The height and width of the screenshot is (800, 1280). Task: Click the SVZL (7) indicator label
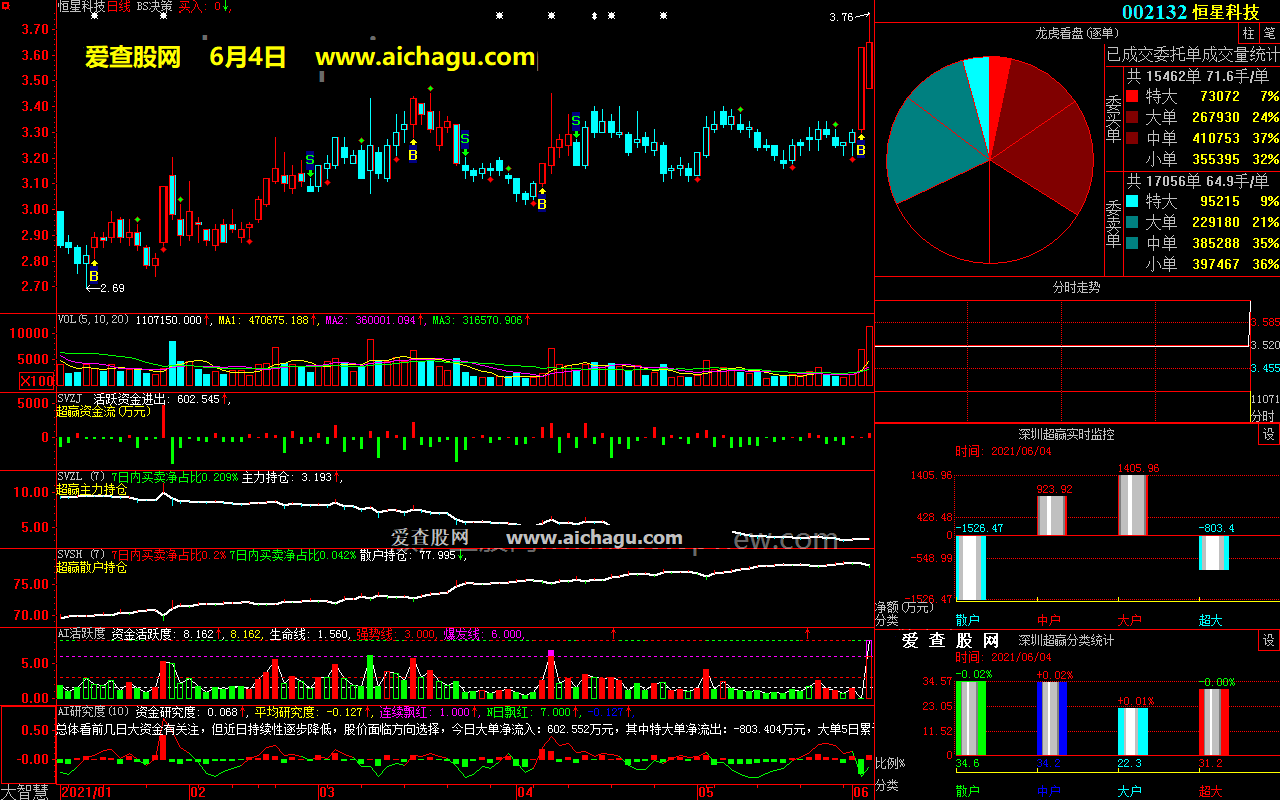[x=81, y=477]
